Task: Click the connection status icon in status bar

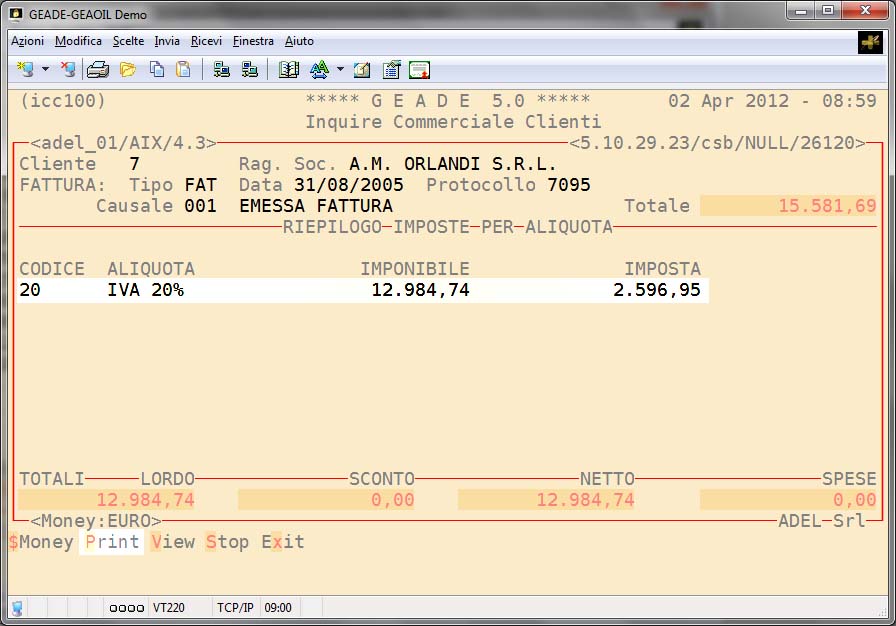Action: (x=18, y=607)
